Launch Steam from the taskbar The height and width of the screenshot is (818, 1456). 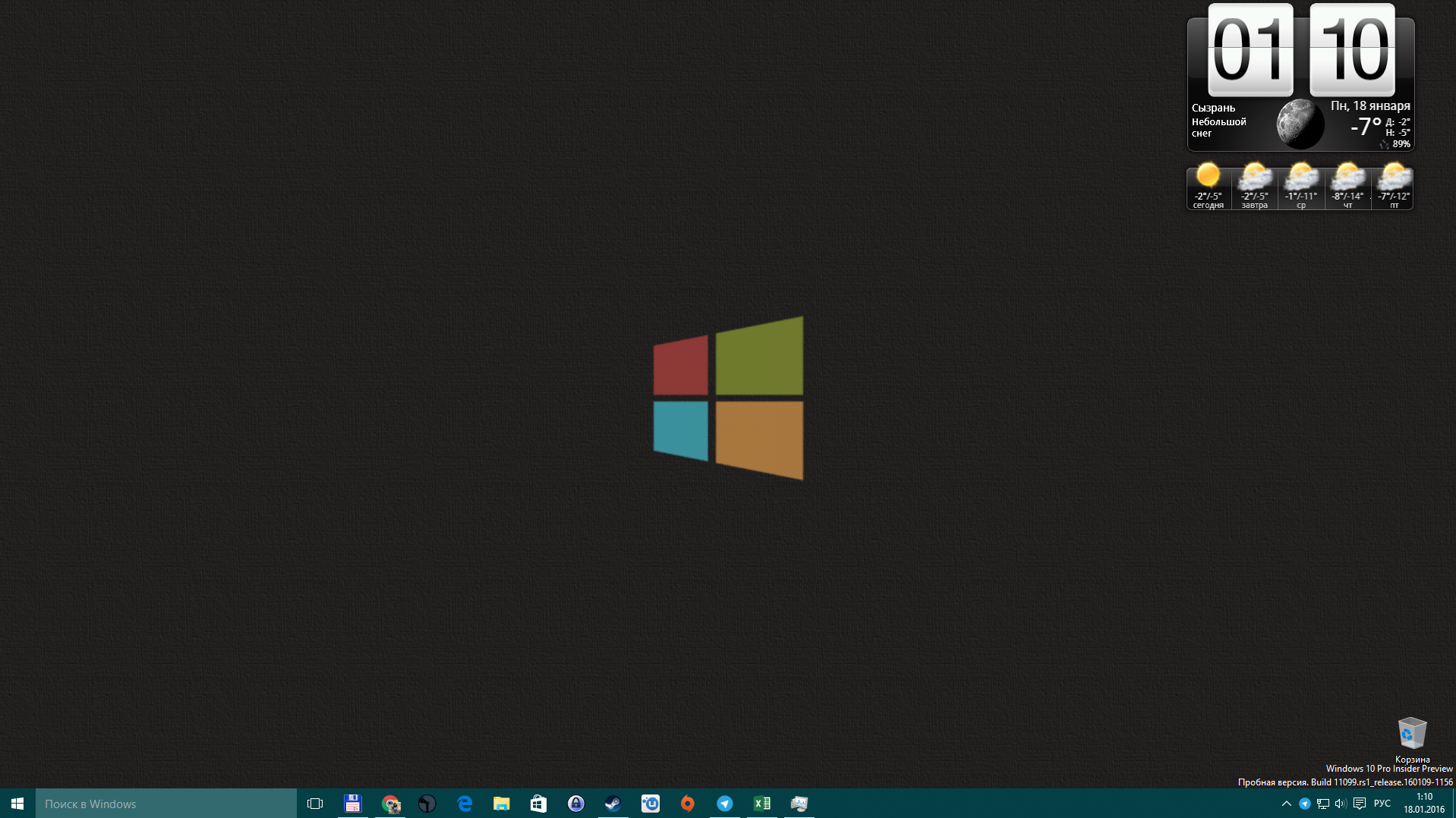point(613,804)
